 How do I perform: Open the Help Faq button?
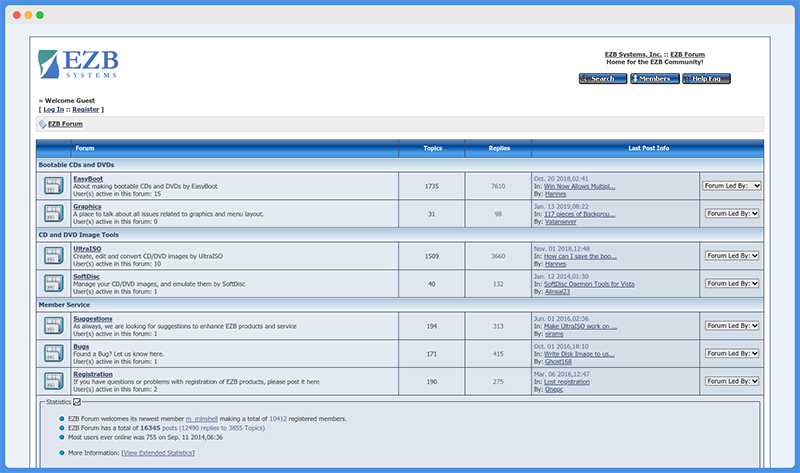coord(707,79)
